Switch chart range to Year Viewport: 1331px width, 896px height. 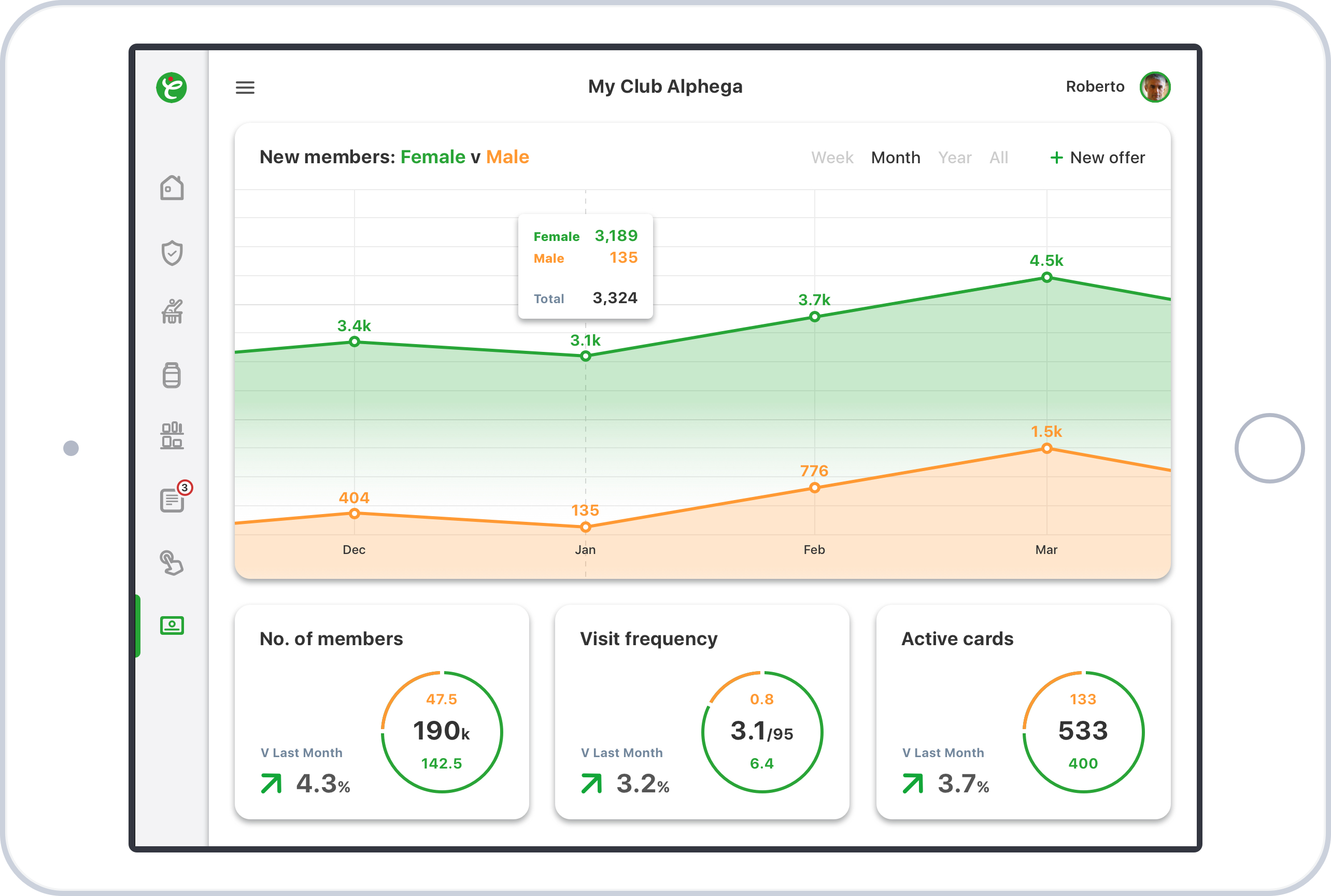[954, 158]
